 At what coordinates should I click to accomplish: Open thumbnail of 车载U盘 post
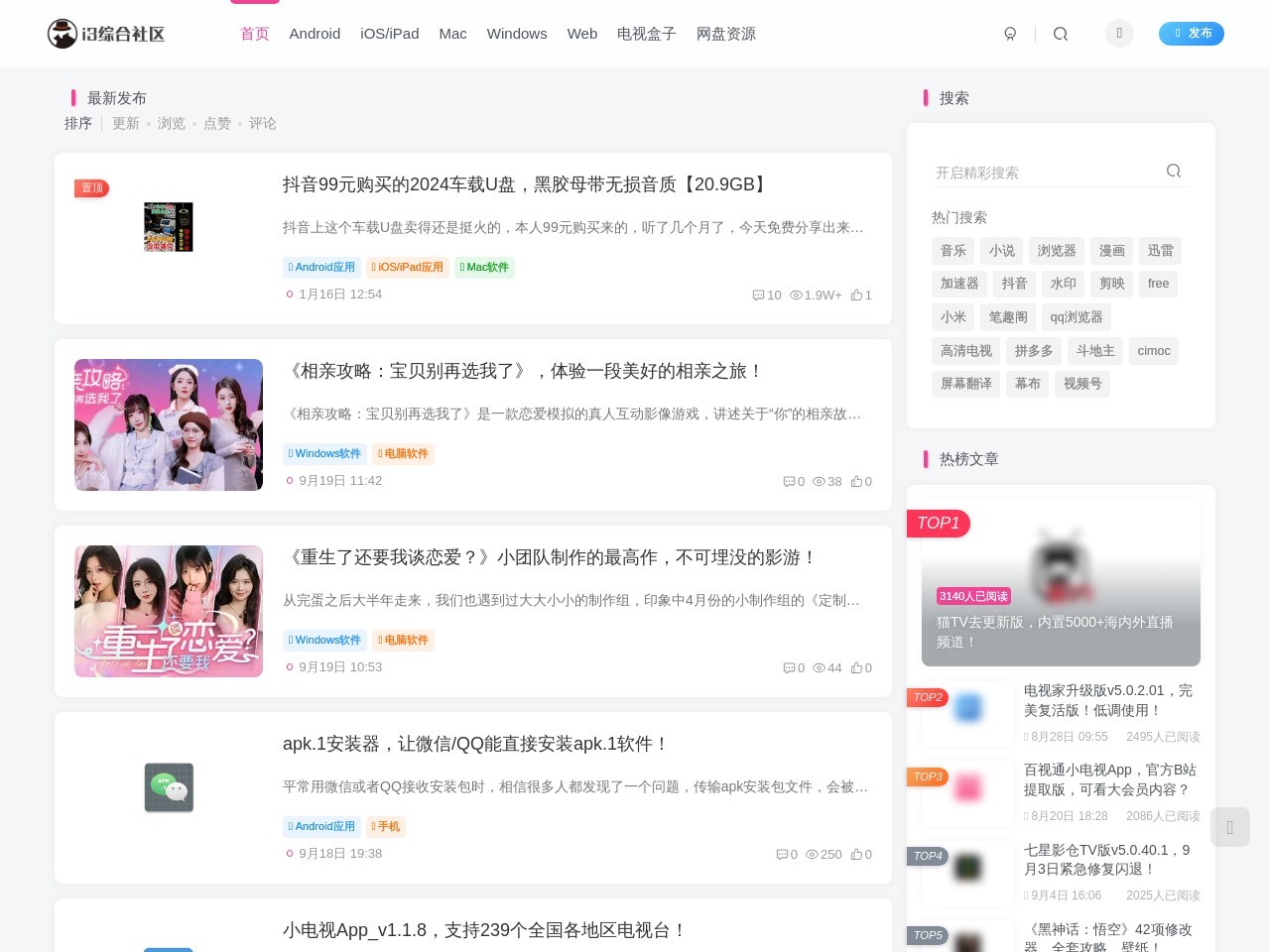pyautogui.click(x=169, y=227)
